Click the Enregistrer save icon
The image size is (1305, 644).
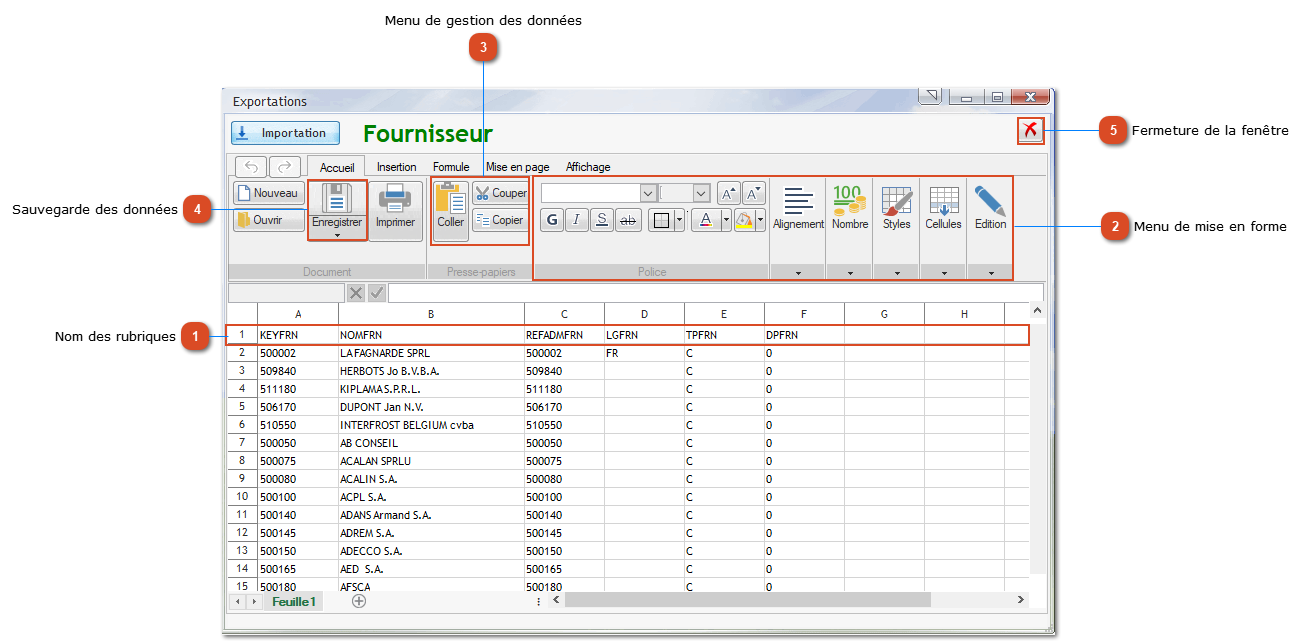tap(336, 203)
